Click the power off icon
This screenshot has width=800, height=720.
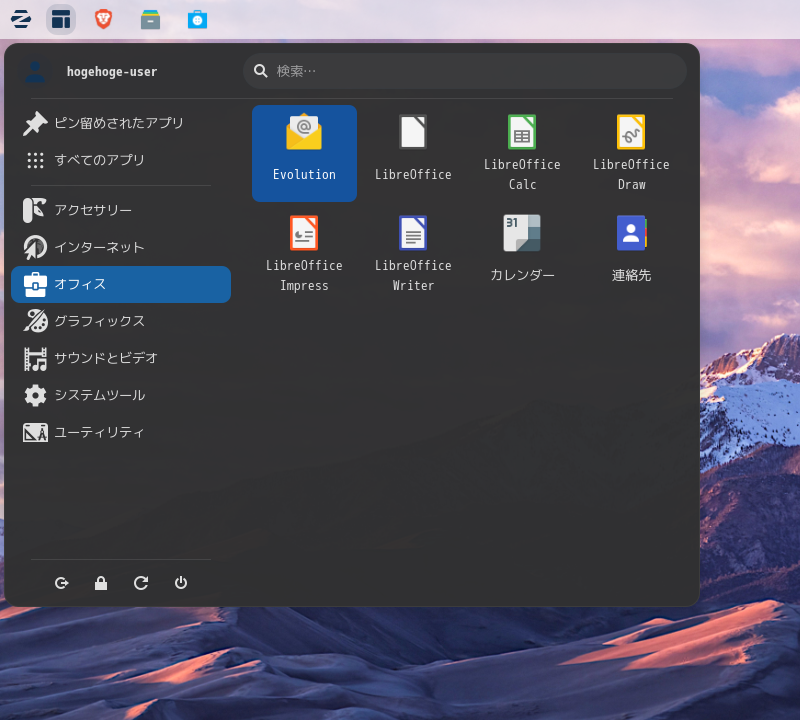point(181,583)
